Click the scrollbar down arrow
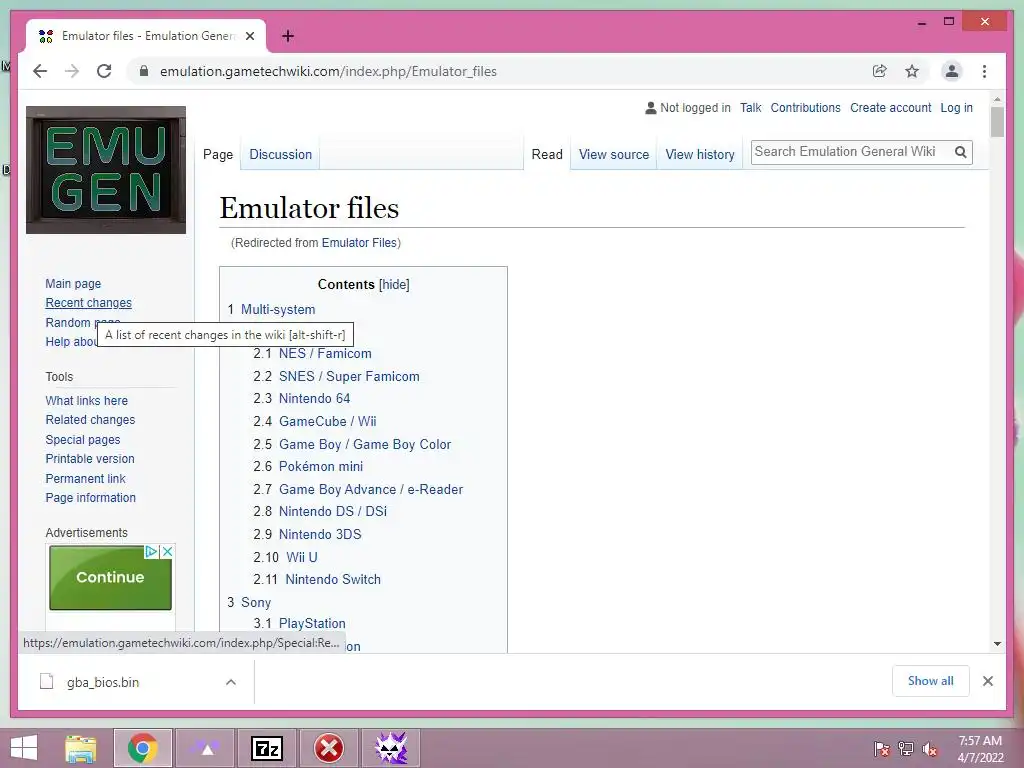The image size is (1024, 768). pos(997,644)
